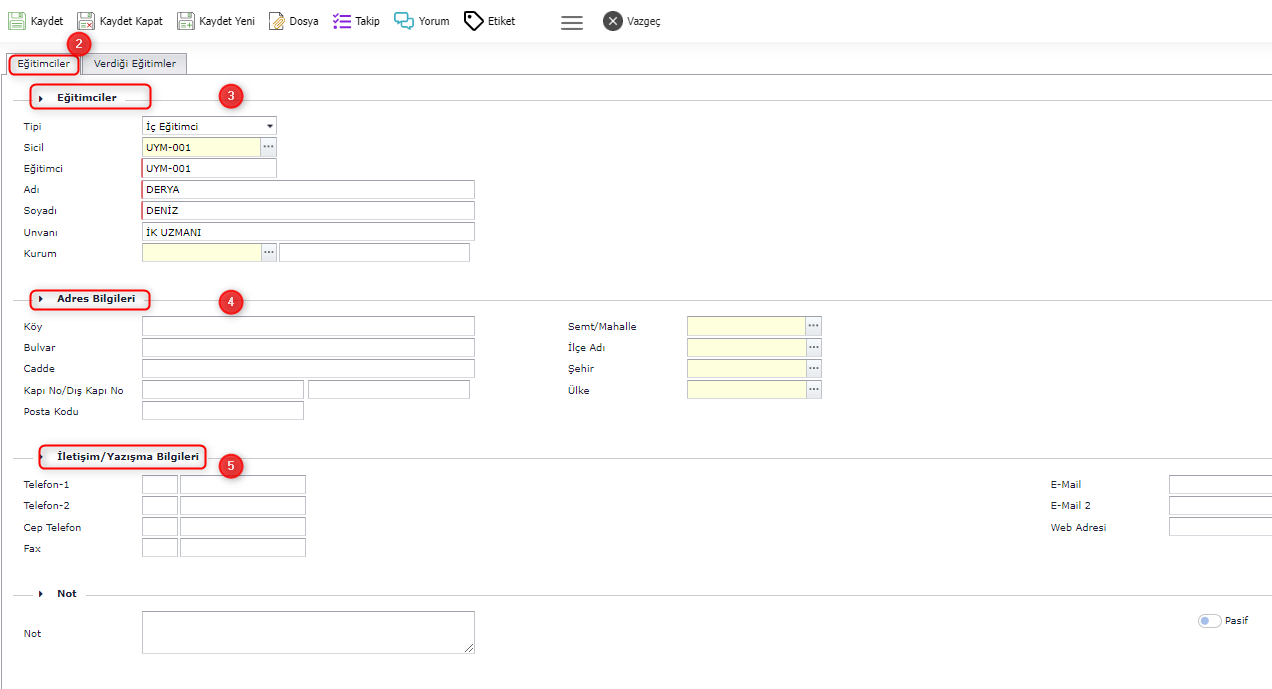Open the Takip checklist icon
1272x689 pixels.
point(342,21)
